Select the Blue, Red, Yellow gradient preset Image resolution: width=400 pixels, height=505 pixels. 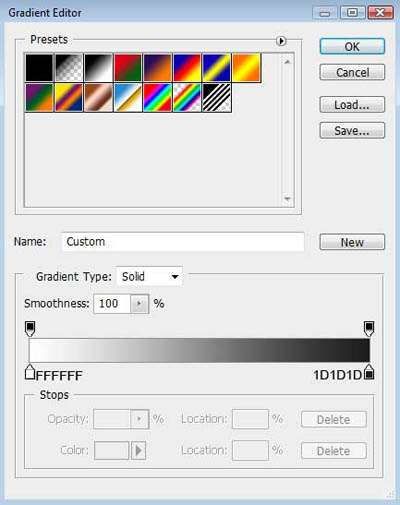(187, 68)
